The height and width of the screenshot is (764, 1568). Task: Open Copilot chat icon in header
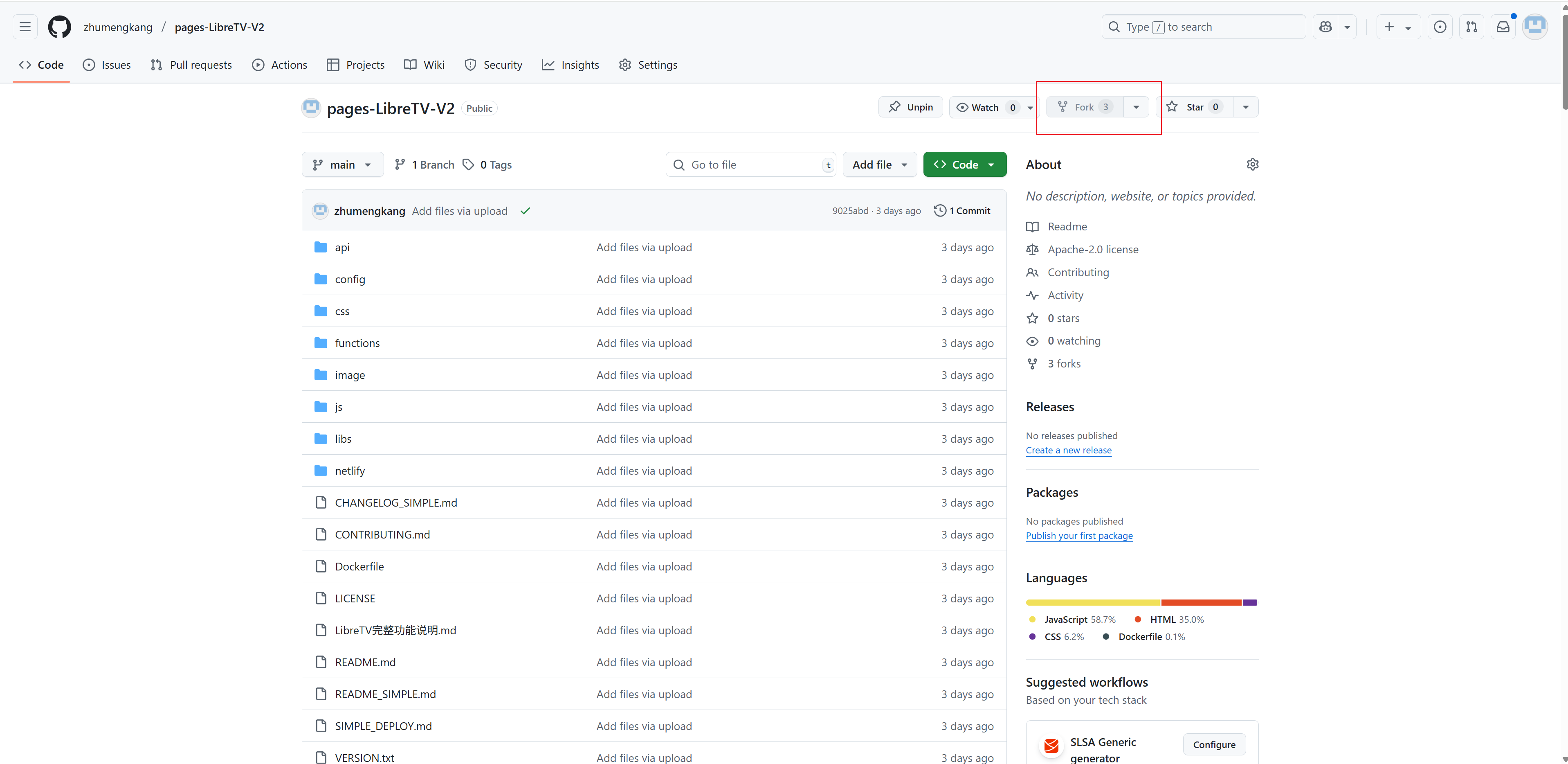click(x=1325, y=27)
